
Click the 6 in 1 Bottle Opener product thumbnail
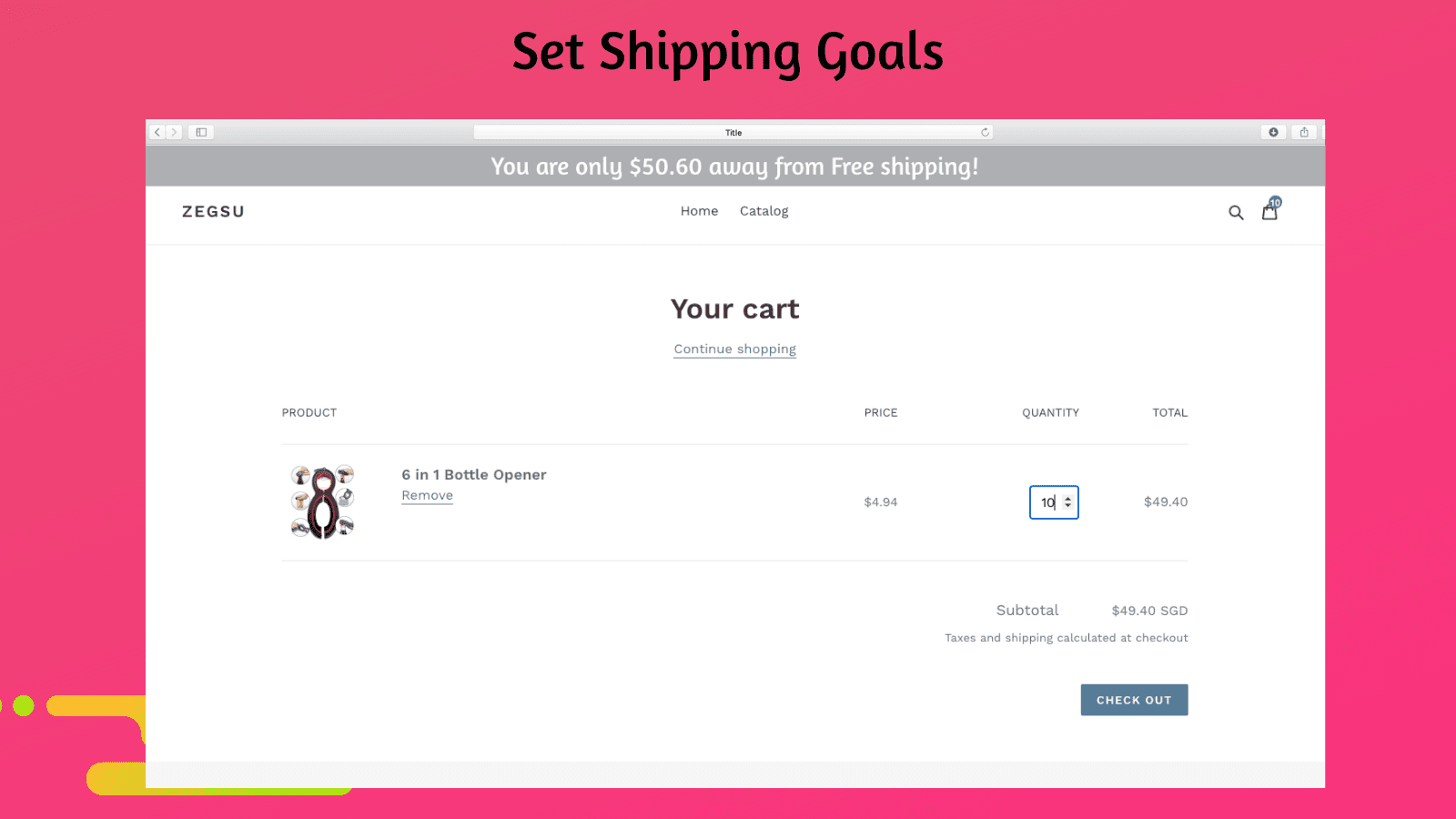[322, 501]
